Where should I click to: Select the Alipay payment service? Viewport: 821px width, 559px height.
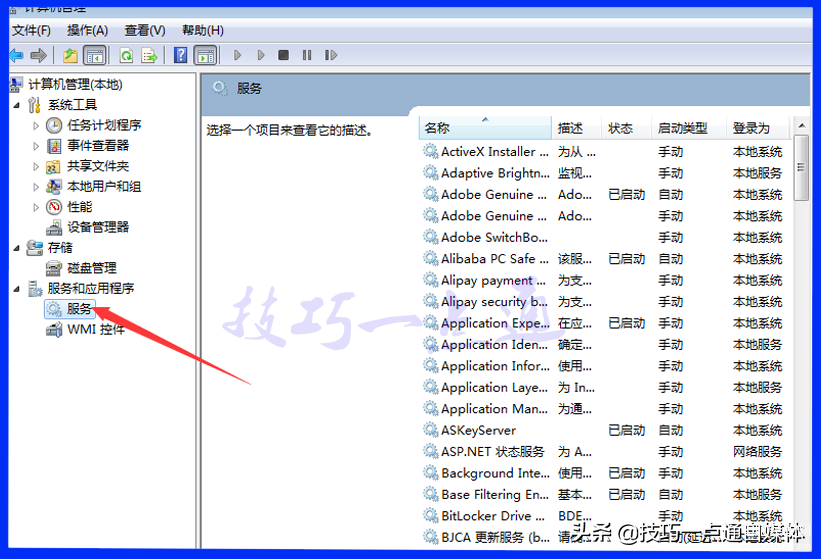click(602, 281)
